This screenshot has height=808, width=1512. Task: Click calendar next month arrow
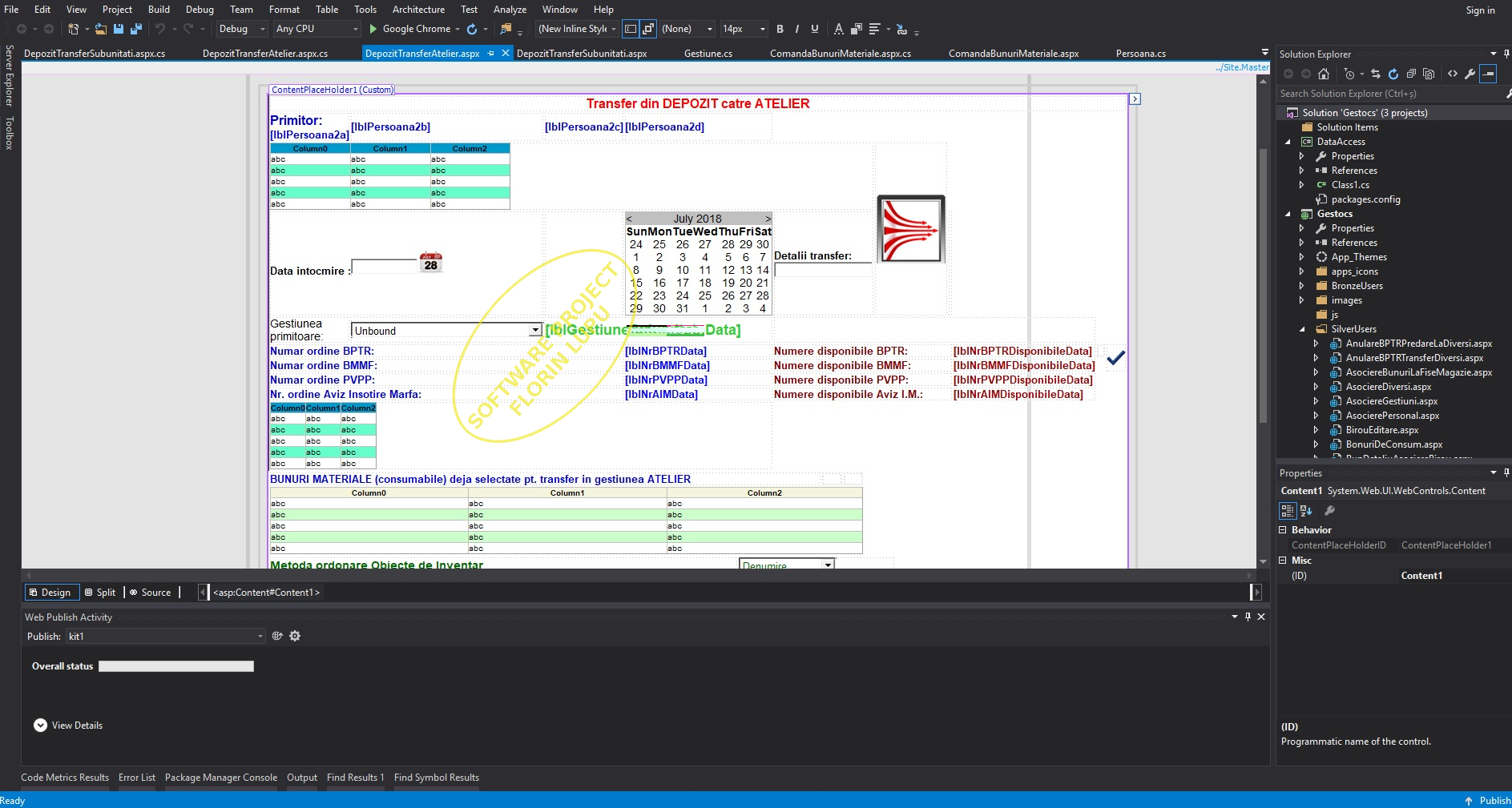point(768,219)
